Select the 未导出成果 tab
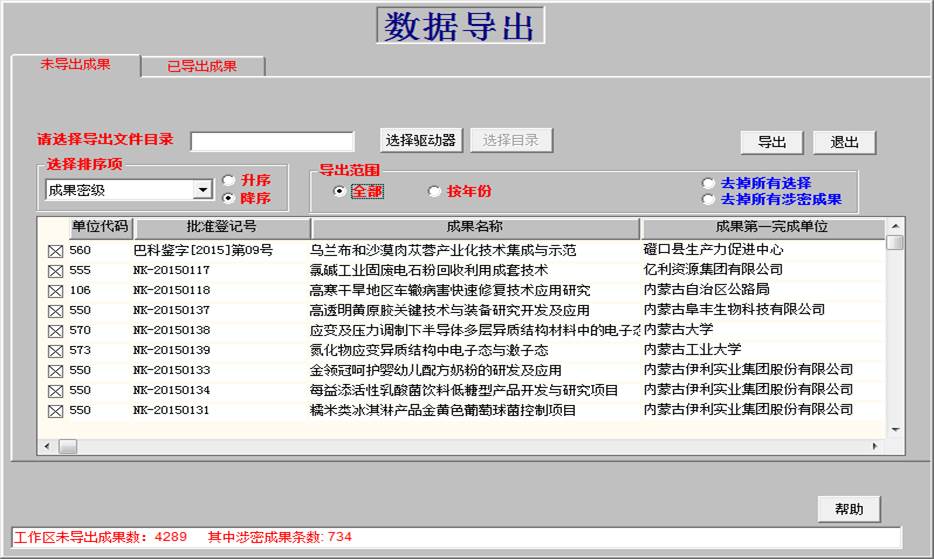 pos(76,64)
